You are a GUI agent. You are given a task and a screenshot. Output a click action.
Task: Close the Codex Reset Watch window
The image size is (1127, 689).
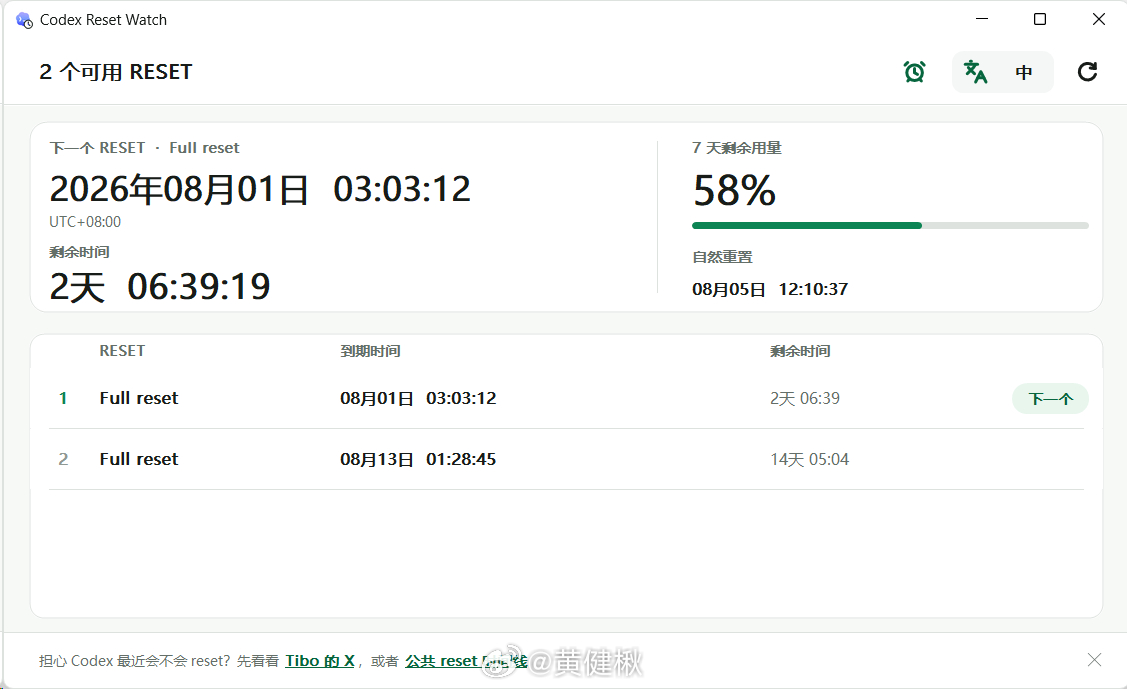tap(1098, 19)
